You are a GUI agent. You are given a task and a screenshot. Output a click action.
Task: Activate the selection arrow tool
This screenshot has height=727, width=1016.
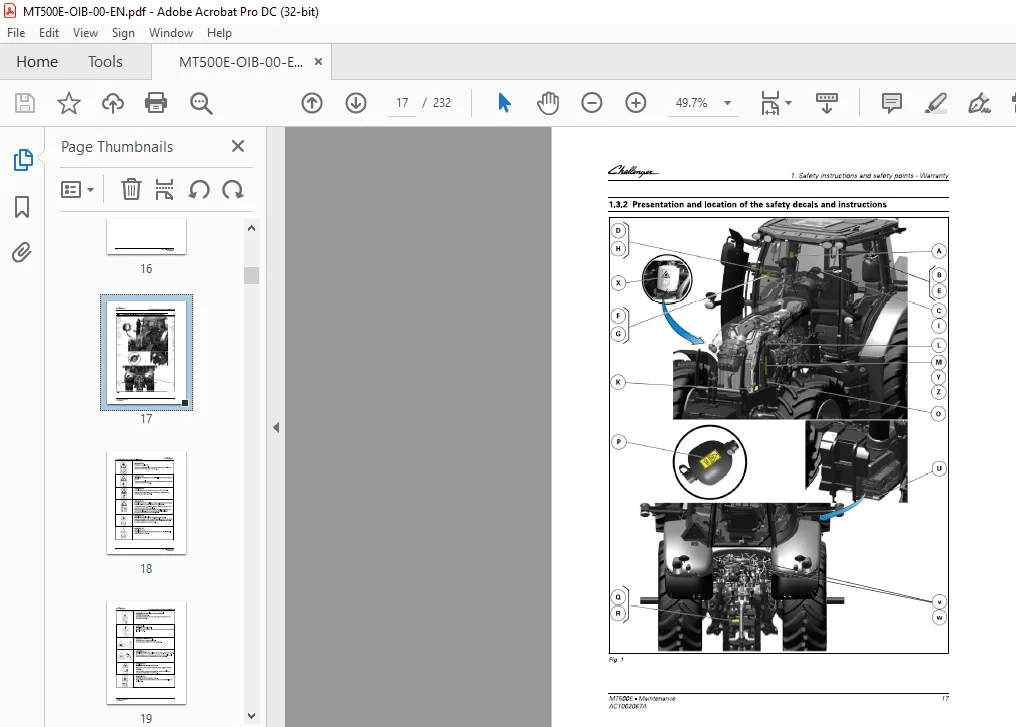click(x=504, y=103)
